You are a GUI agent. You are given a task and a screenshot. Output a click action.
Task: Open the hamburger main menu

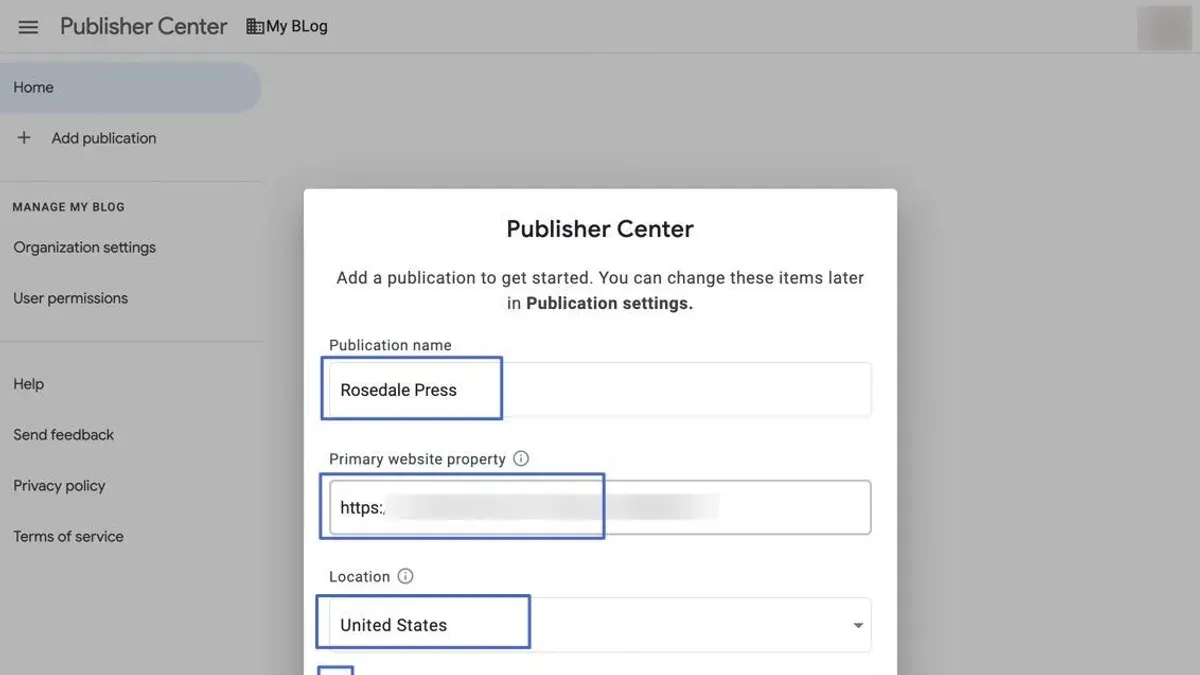(28, 27)
